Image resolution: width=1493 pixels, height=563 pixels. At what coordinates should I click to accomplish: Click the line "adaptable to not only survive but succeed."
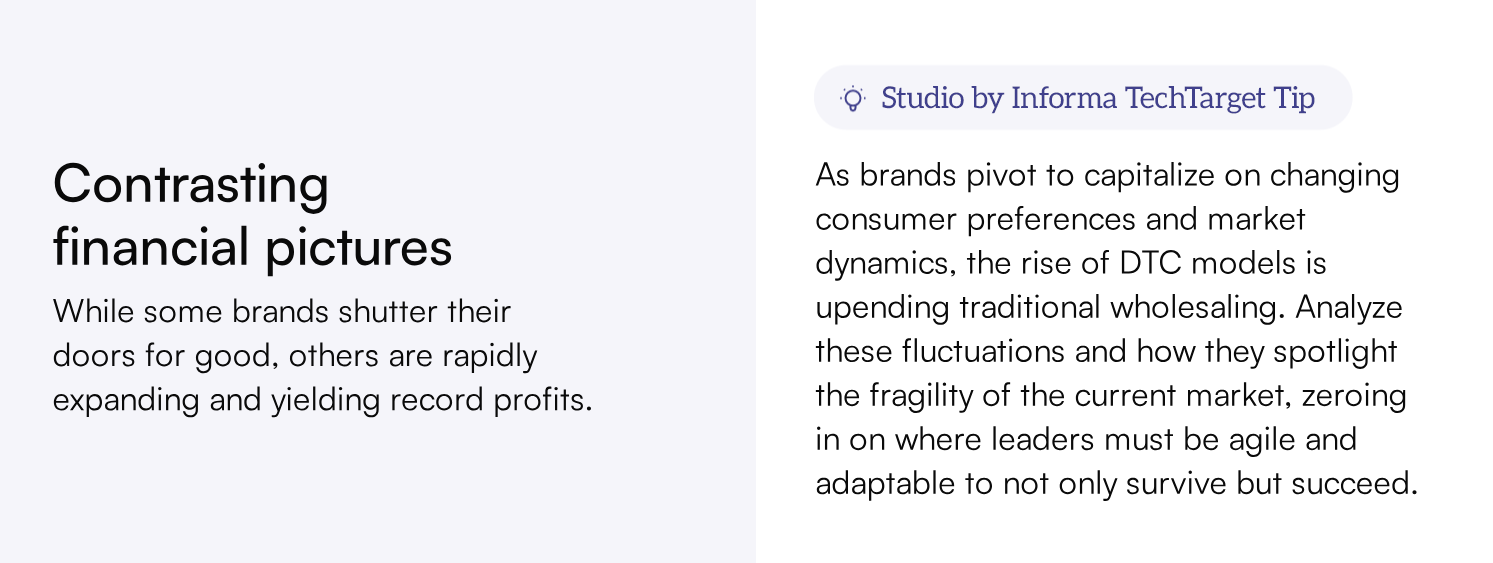(1116, 483)
